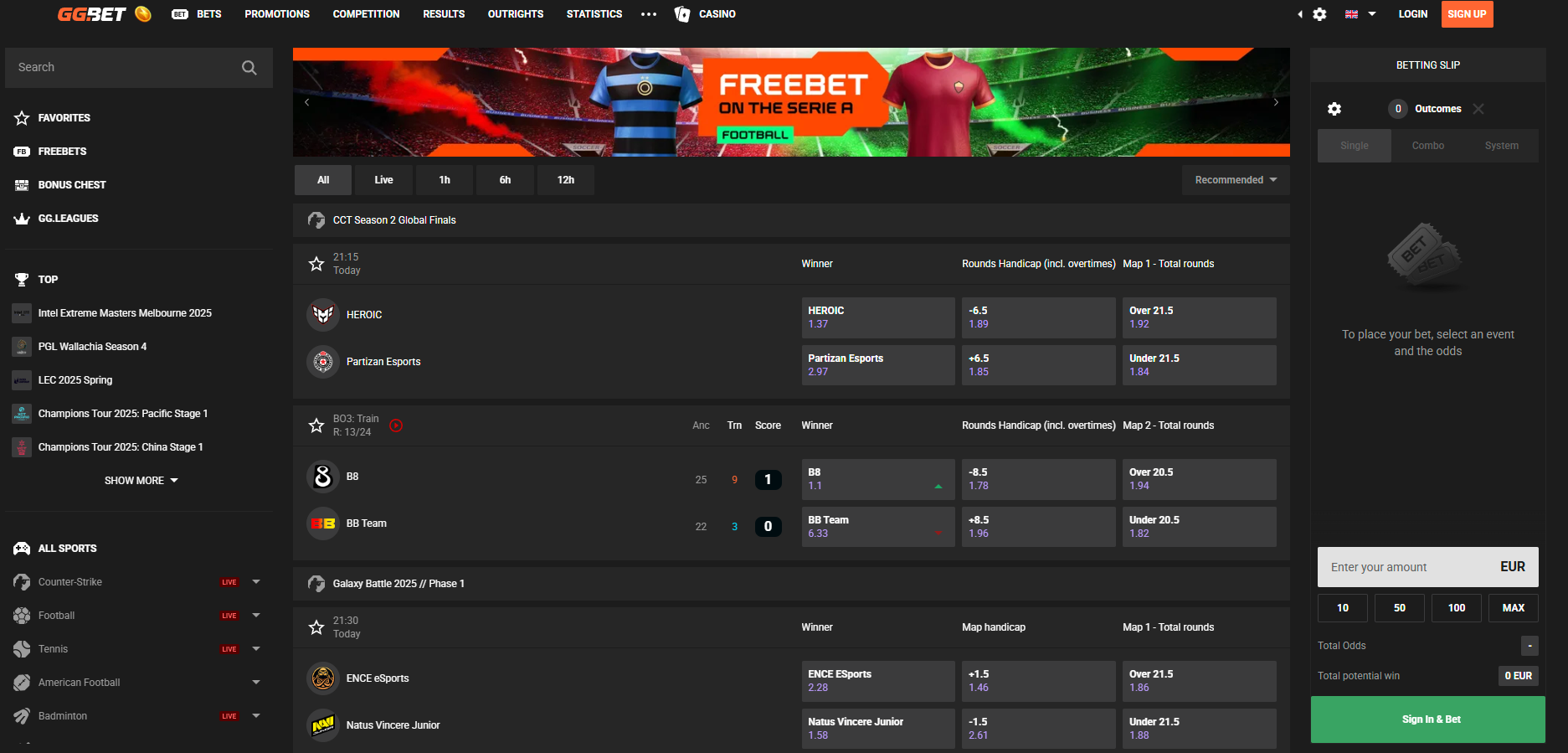Viewport: 1568px width, 753px height.
Task: Click the Partizan Esports team logo
Action: coord(323,362)
